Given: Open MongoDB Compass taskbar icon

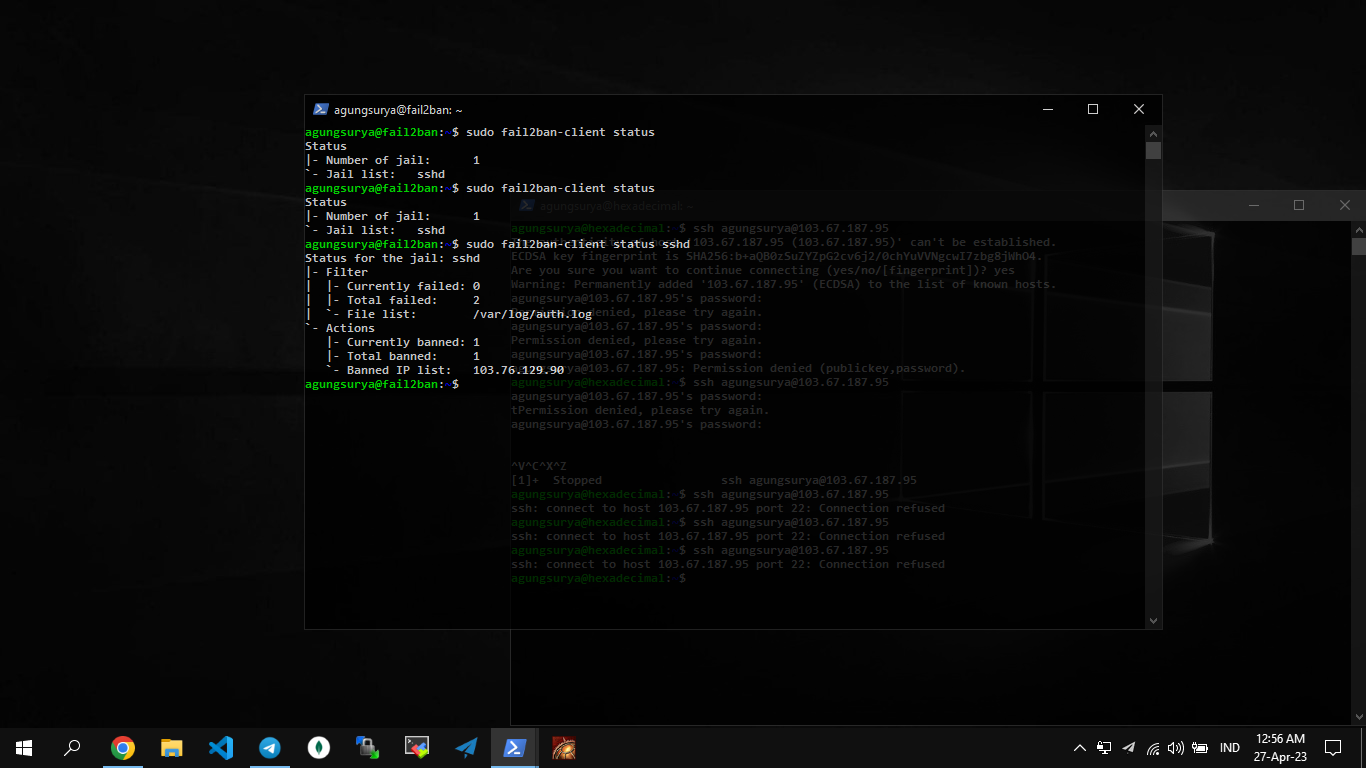Looking at the screenshot, I should [x=319, y=747].
